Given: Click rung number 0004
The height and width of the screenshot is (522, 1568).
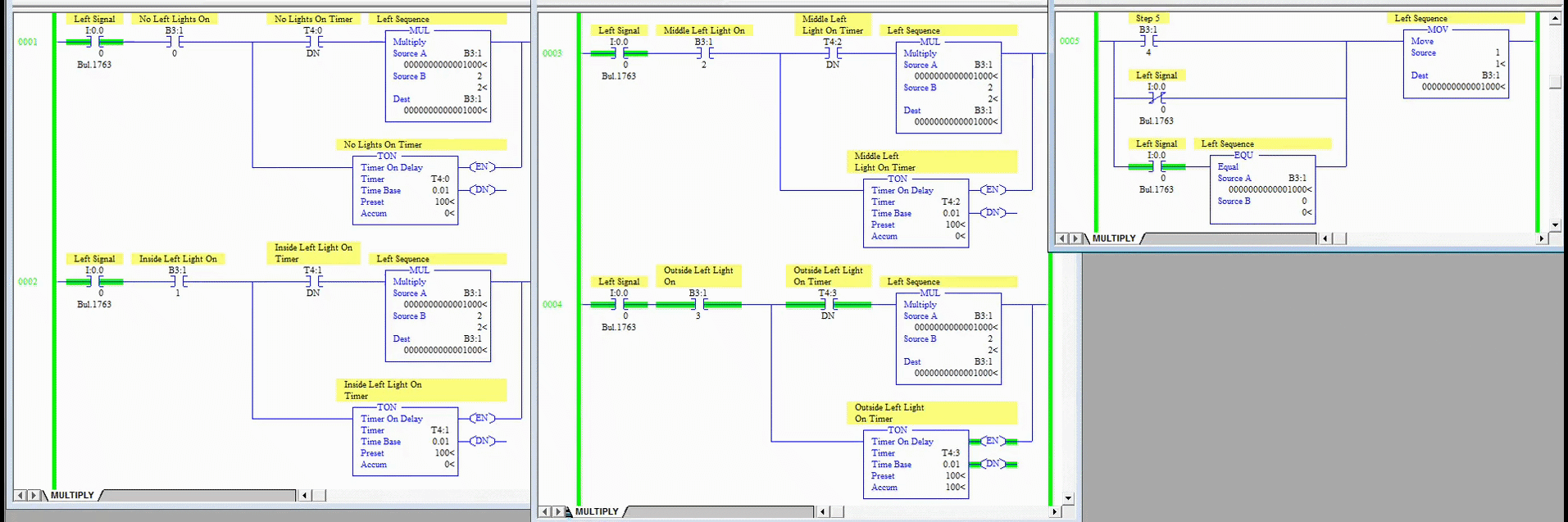Looking at the screenshot, I should (x=552, y=304).
